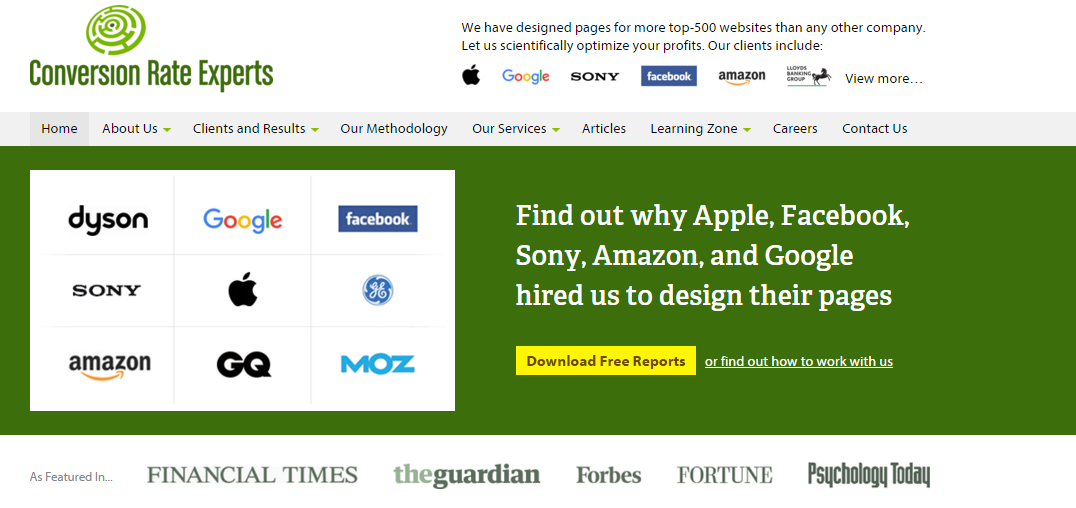The width and height of the screenshot is (1076, 508).
Task: Click the MOZ logo in client grid
Action: coord(377,364)
